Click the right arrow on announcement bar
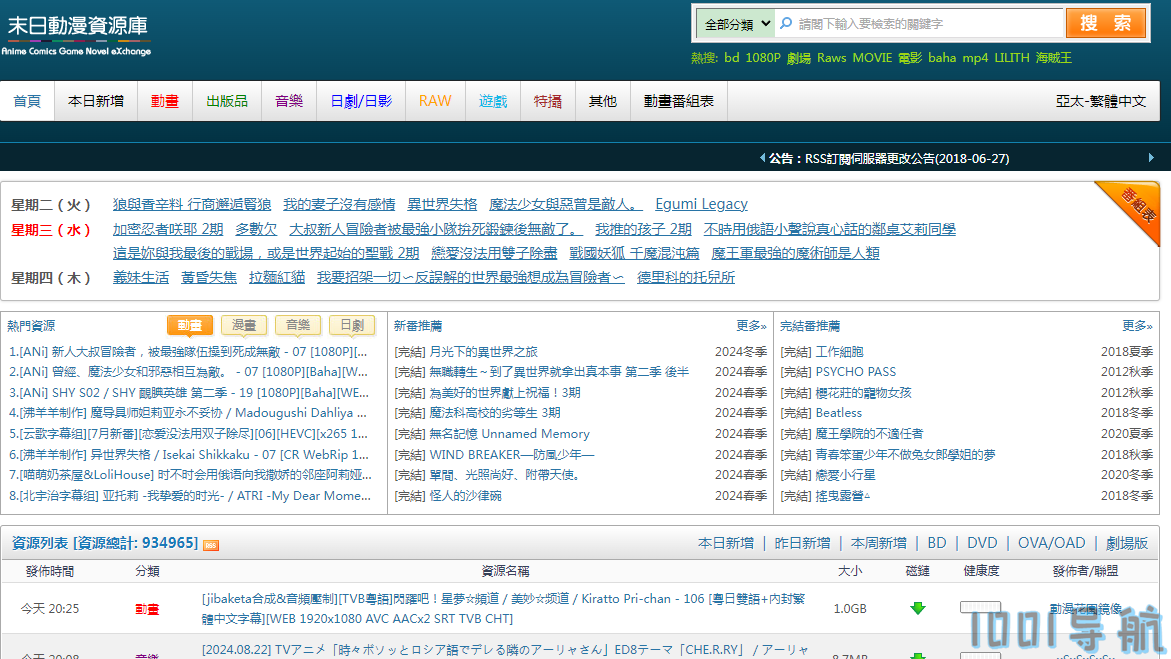 point(1151,158)
